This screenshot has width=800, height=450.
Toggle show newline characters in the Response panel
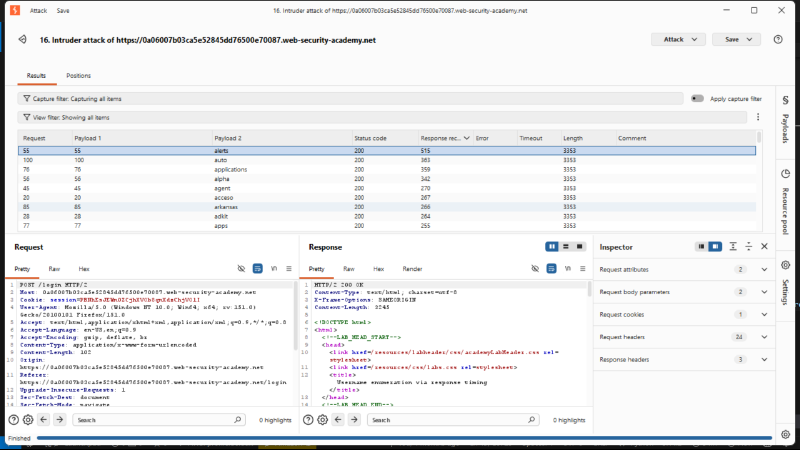[x=567, y=269]
